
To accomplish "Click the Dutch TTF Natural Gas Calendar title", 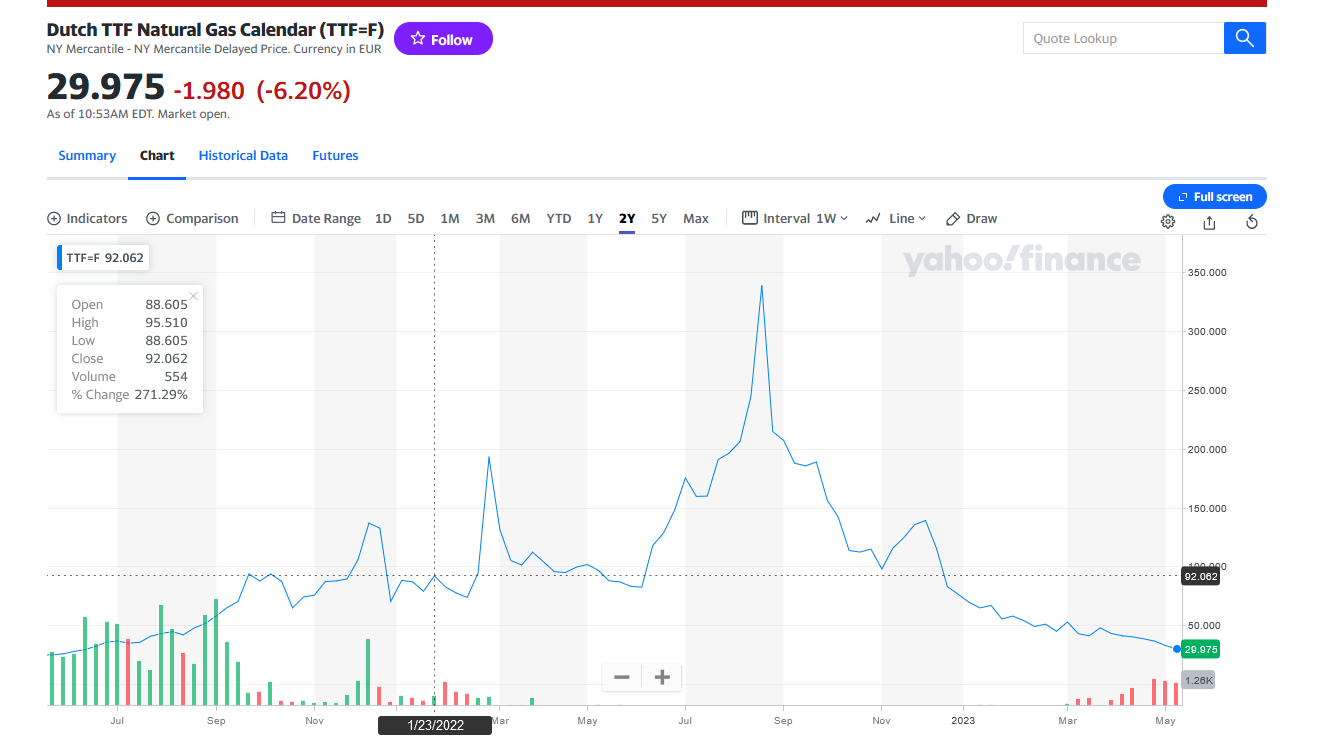I will (215, 30).
